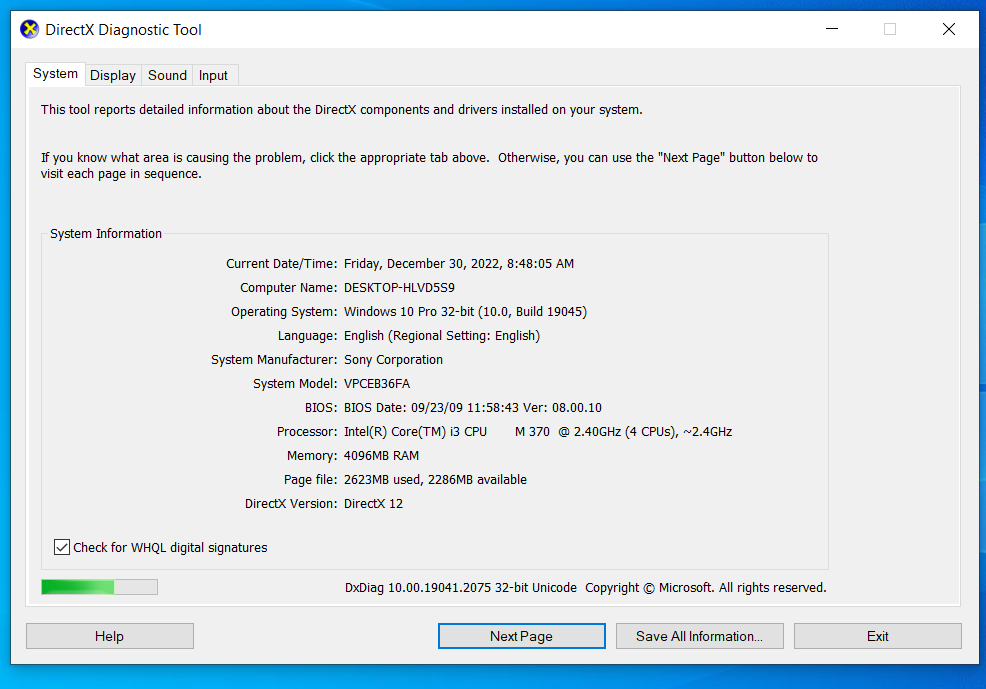Open the Input tab
Image resolution: width=986 pixels, height=689 pixels.
tap(213, 75)
